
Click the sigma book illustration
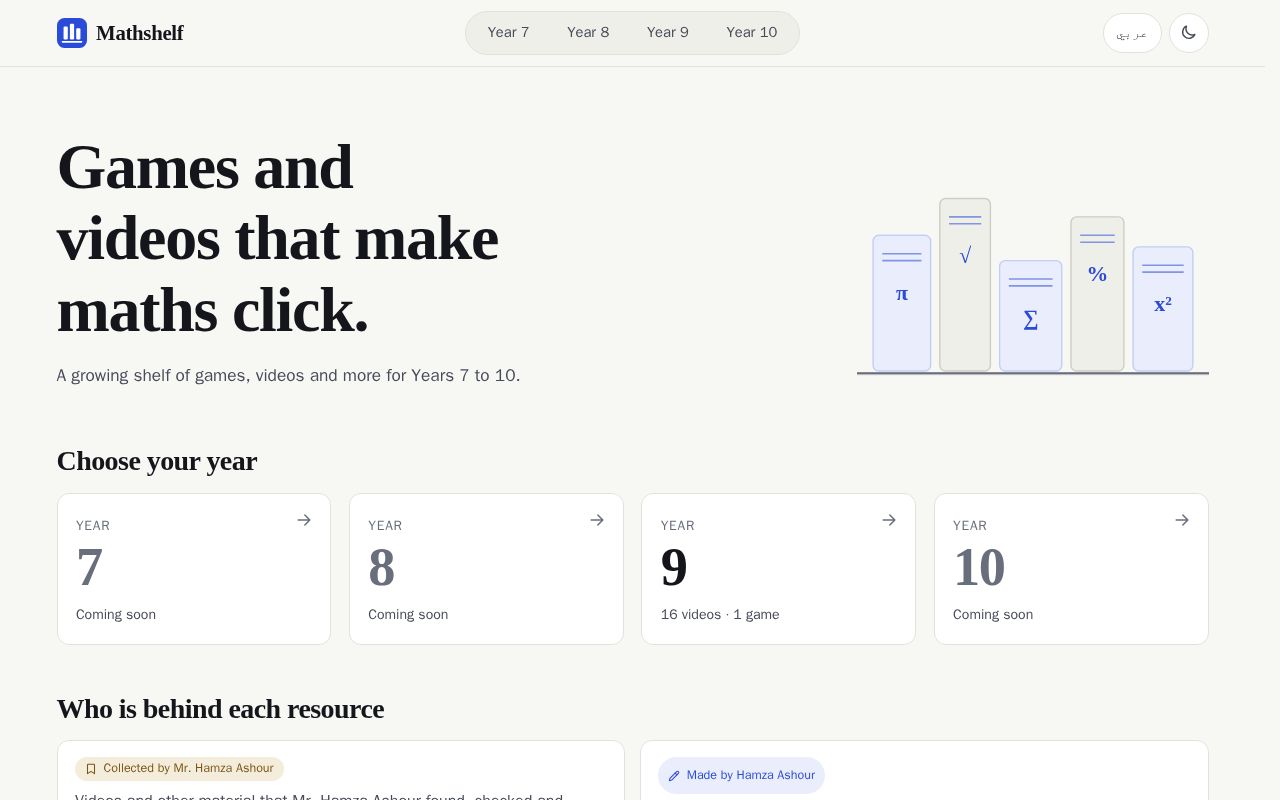coord(1030,316)
